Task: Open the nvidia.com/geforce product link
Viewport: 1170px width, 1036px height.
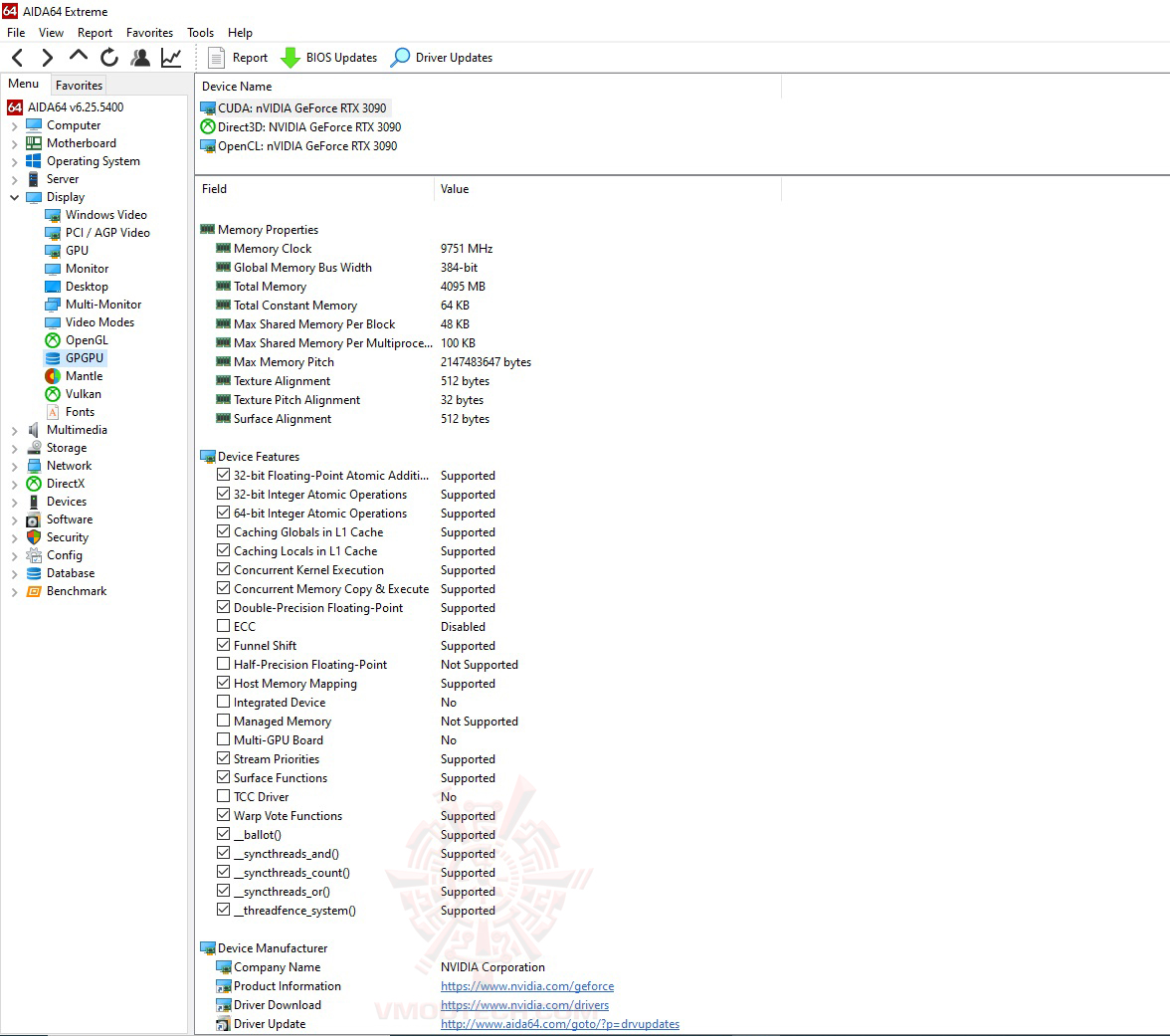Action: pyautogui.click(x=527, y=986)
